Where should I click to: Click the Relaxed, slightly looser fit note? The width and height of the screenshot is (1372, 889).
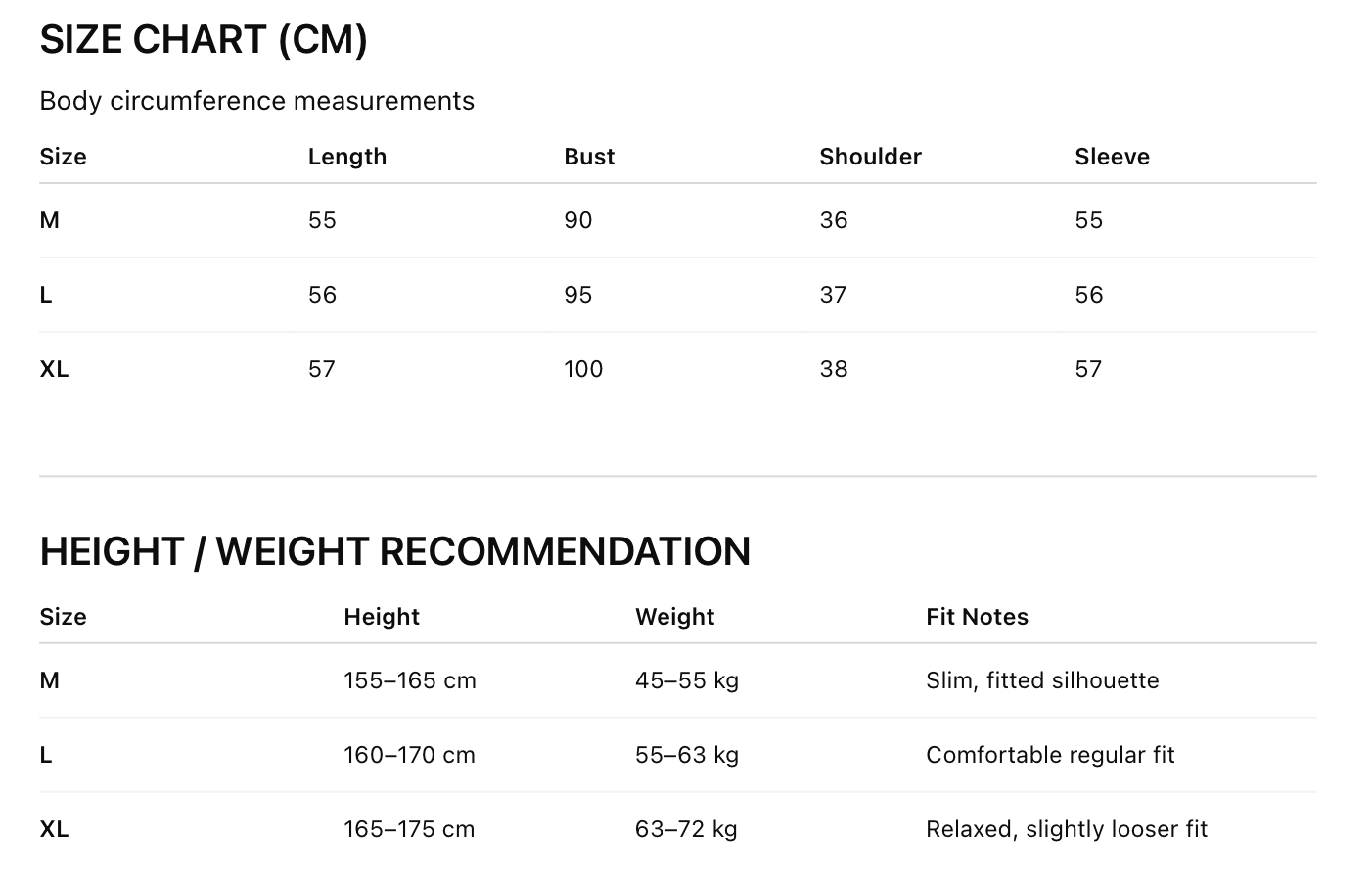[x=1066, y=829]
